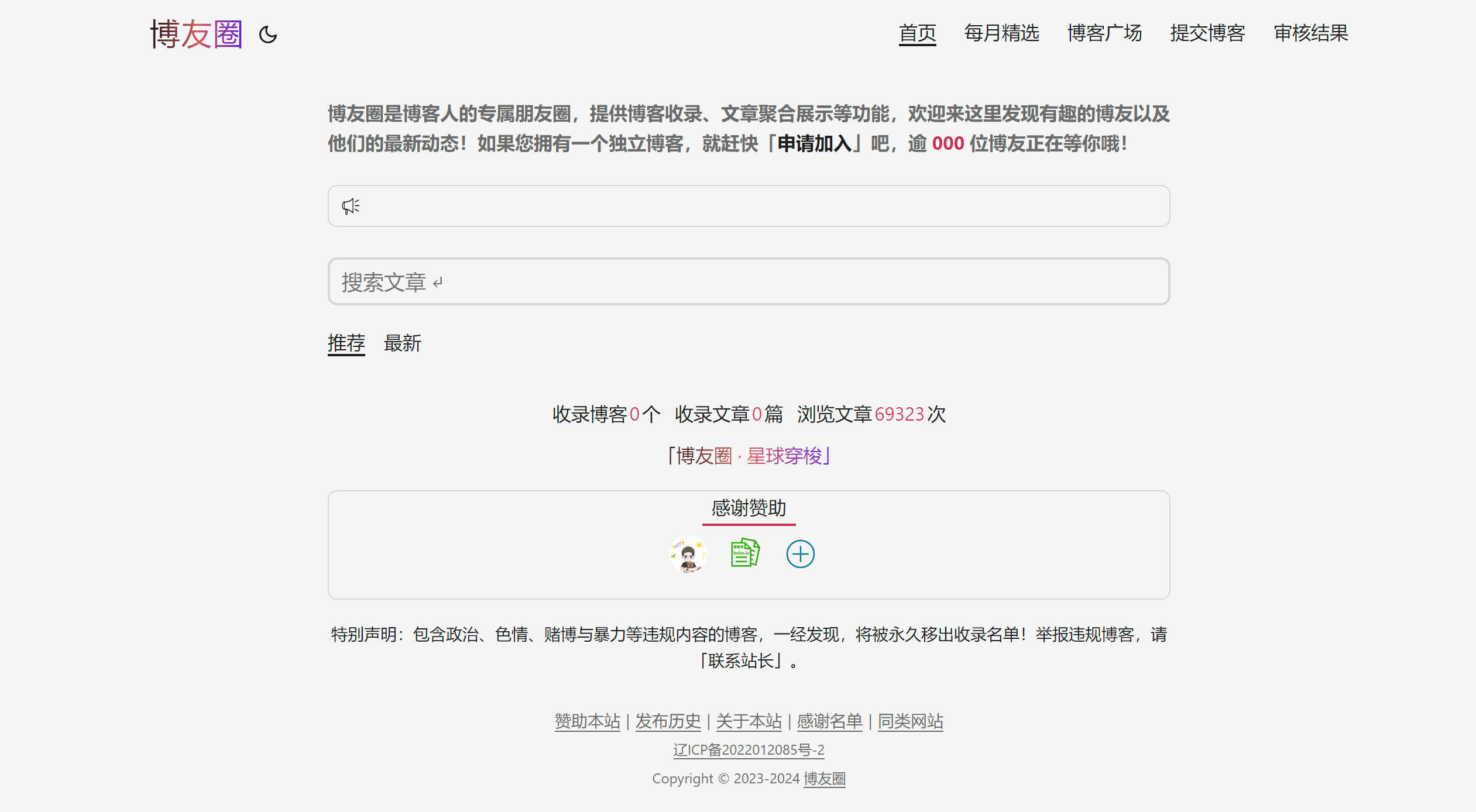Click the 辽ICP备2022012085号-2 link
Screen dimensions: 1476x812
tap(749, 750)
